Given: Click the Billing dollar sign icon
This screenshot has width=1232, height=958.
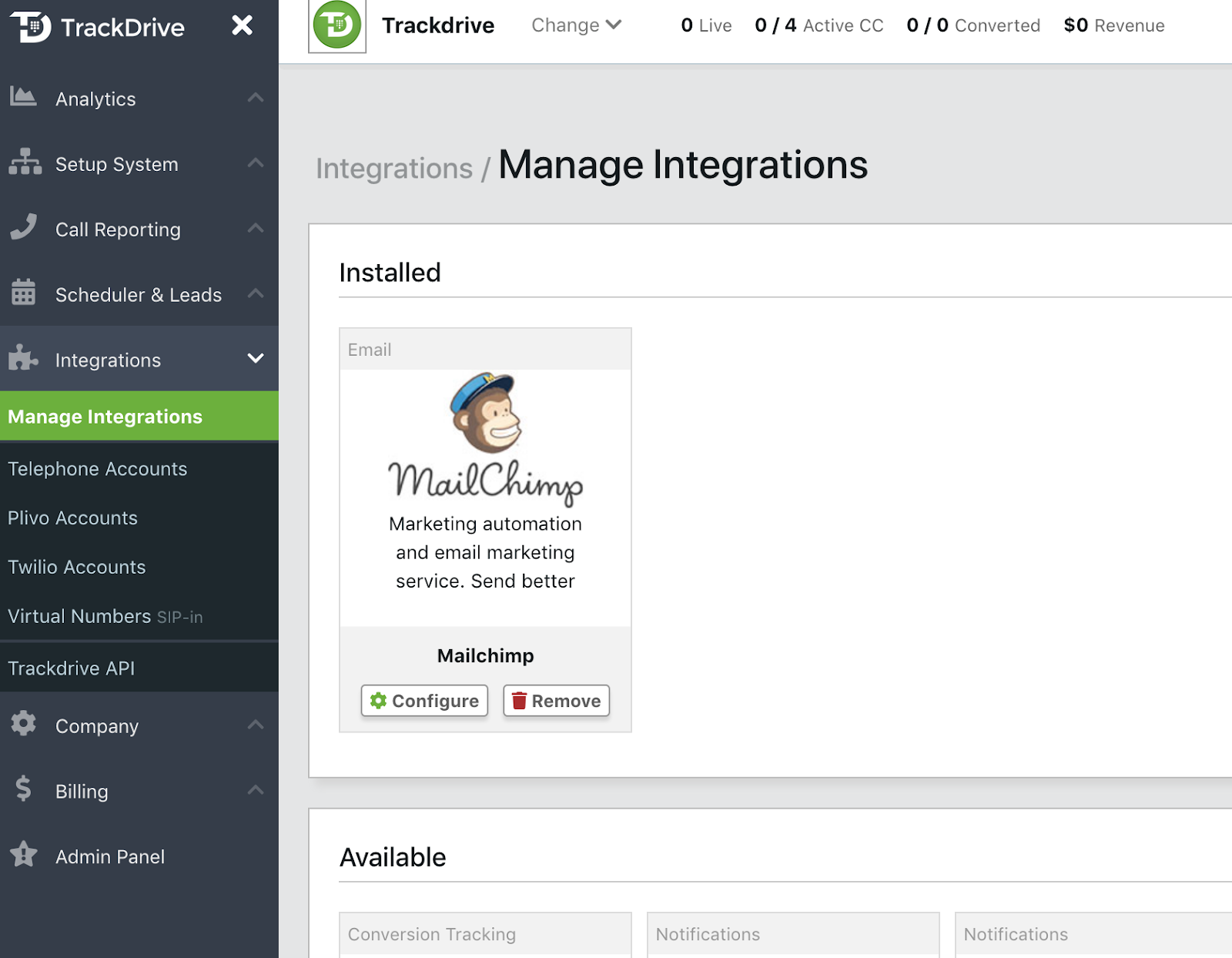Looking at the screenshot, I should pos(23,789).
